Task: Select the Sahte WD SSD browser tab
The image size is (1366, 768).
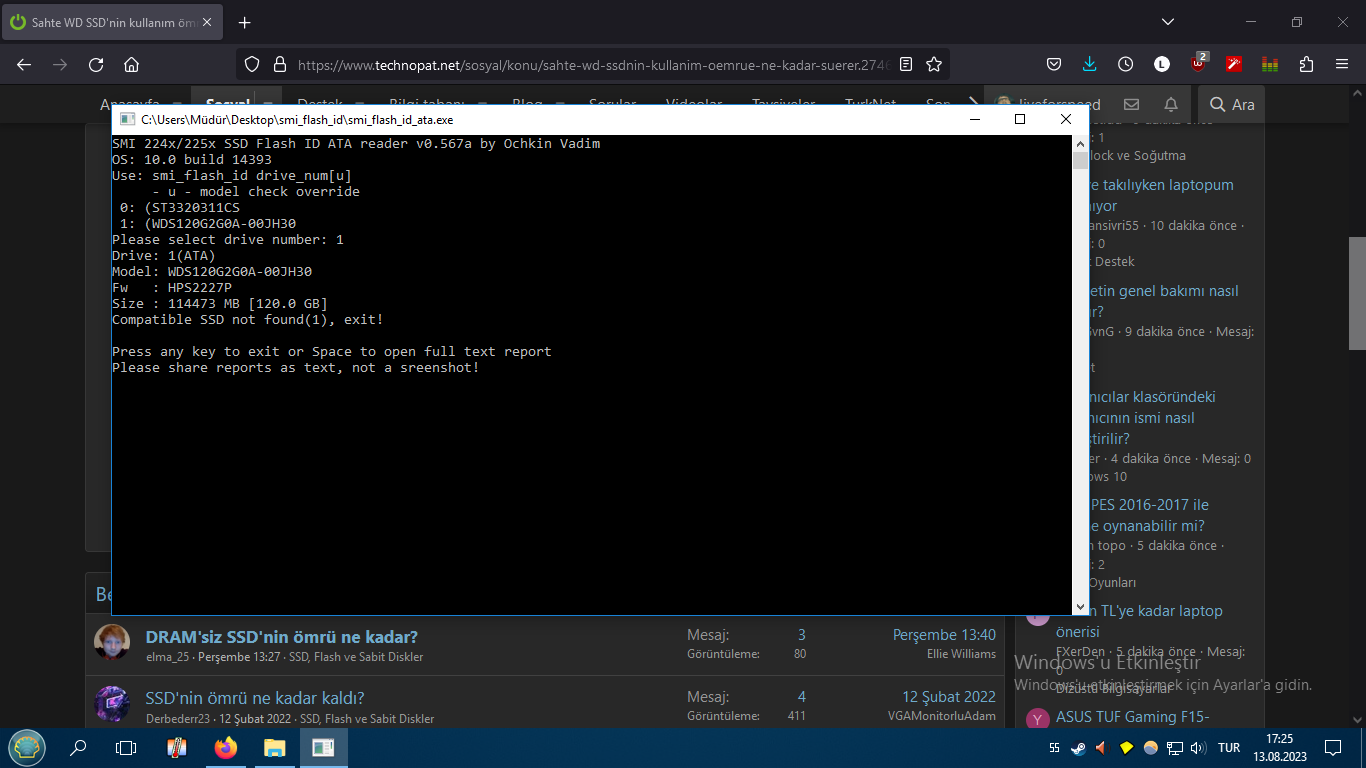Action: 112,22
